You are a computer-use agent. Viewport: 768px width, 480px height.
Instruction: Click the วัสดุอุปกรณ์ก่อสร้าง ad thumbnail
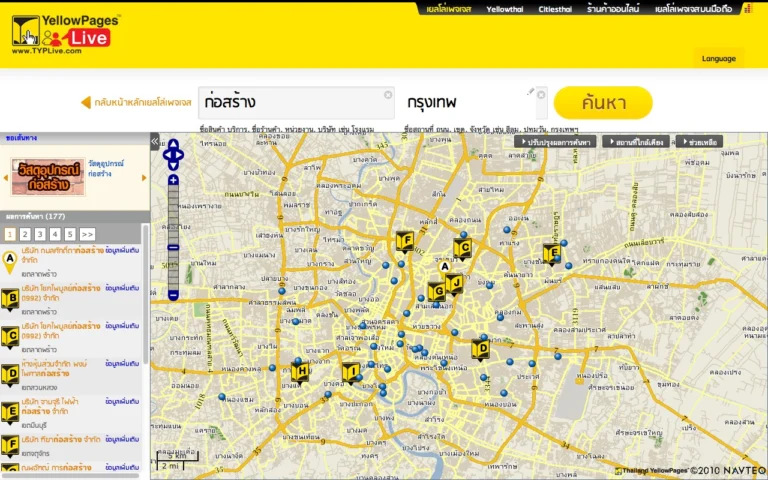pos(48,177)
